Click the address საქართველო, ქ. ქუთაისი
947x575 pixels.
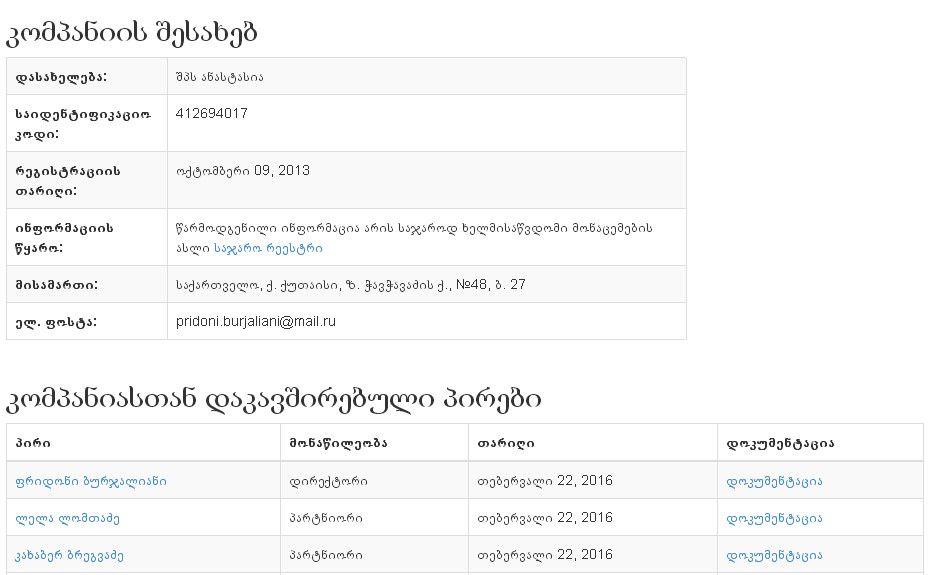click(258, 285)
